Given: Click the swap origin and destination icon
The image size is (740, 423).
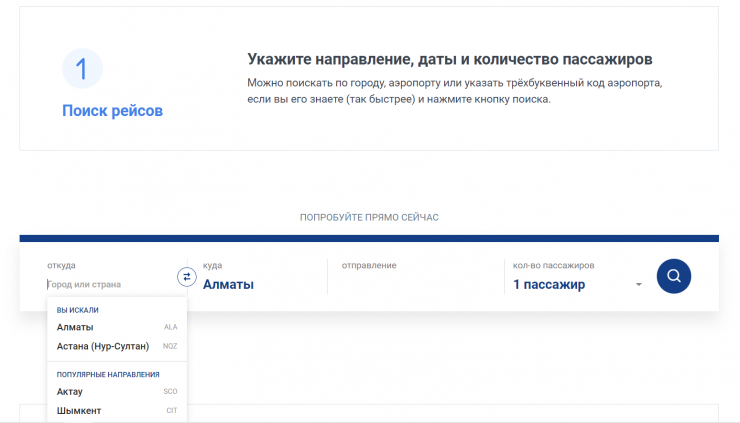Looking at the screenshot, I should [x=187, y=277].
